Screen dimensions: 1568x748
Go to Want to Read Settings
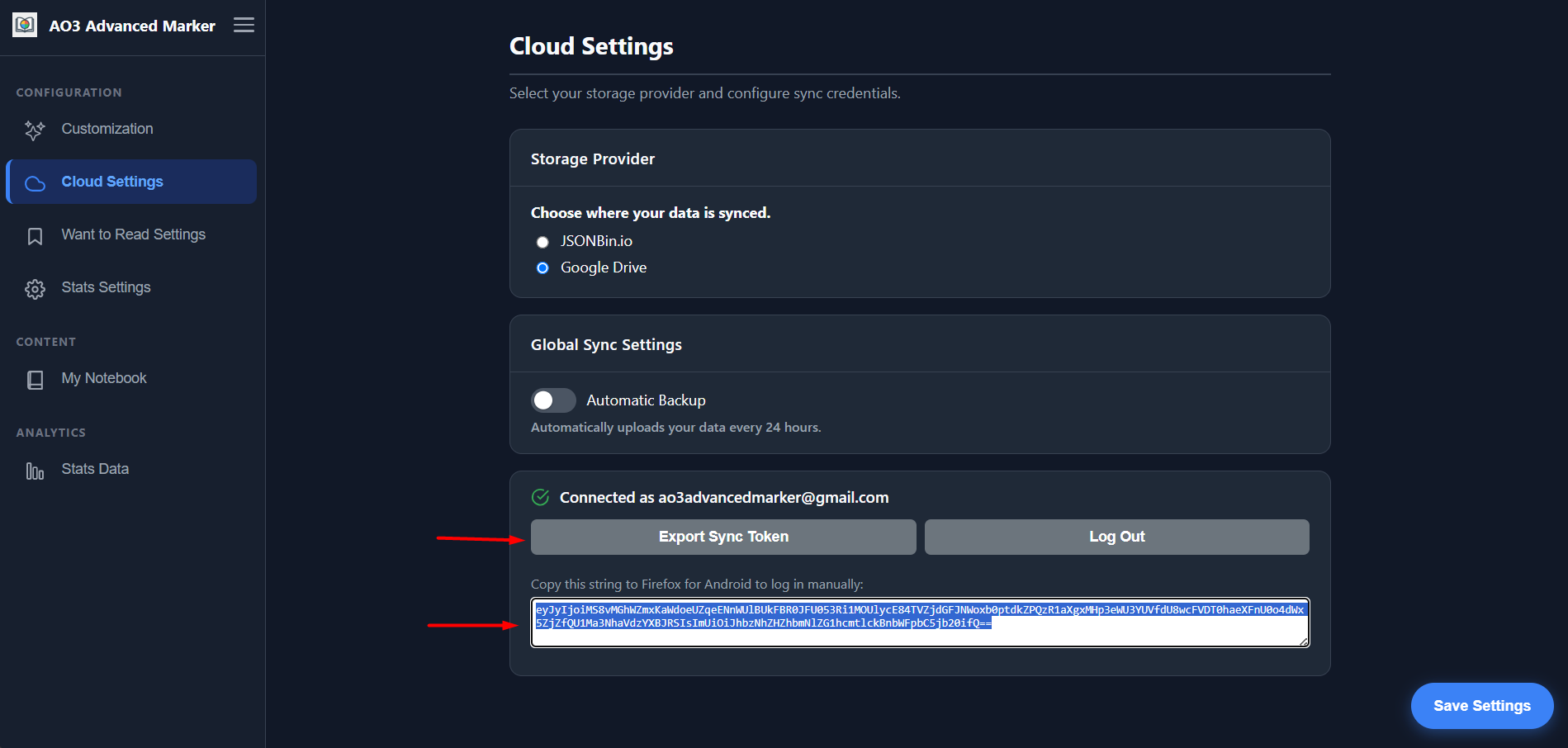click(131, 234)
